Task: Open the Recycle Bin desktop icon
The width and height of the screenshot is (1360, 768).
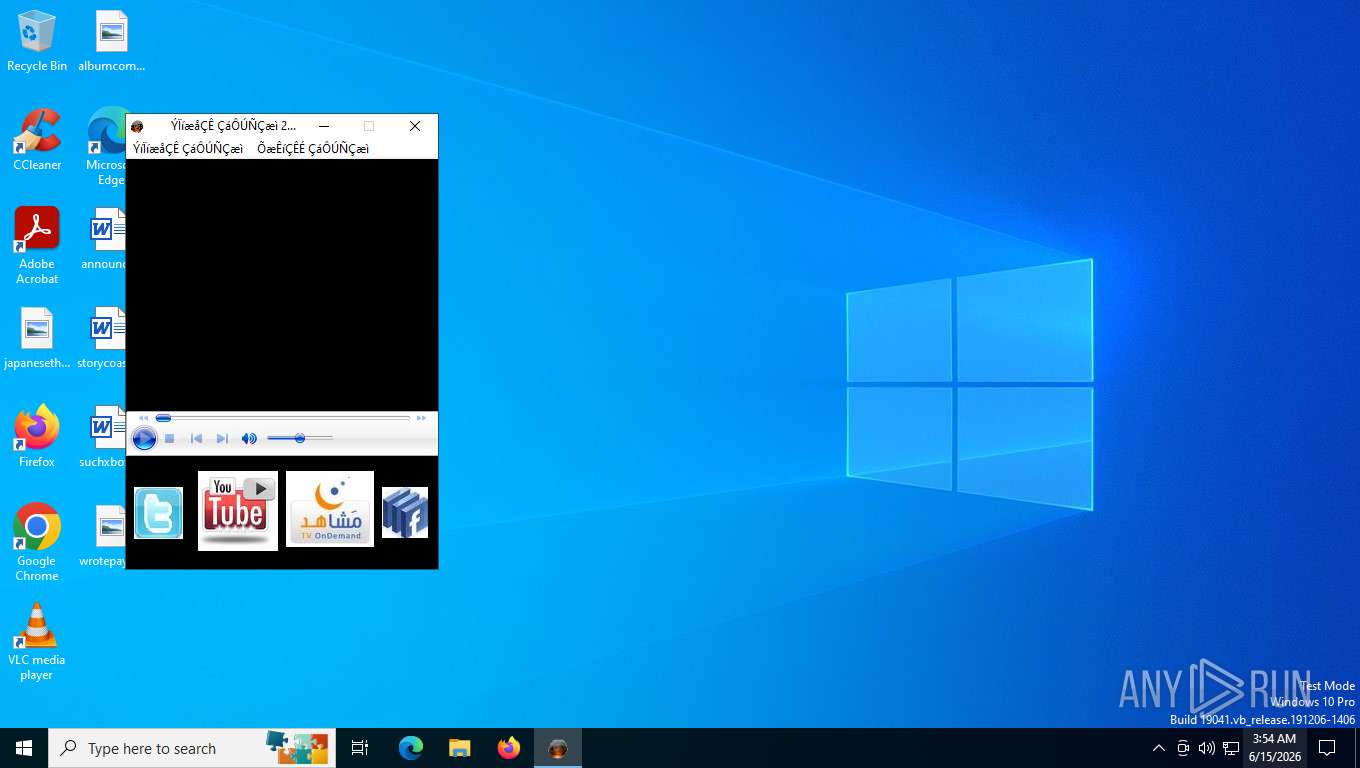Action: tap(37, 41)
